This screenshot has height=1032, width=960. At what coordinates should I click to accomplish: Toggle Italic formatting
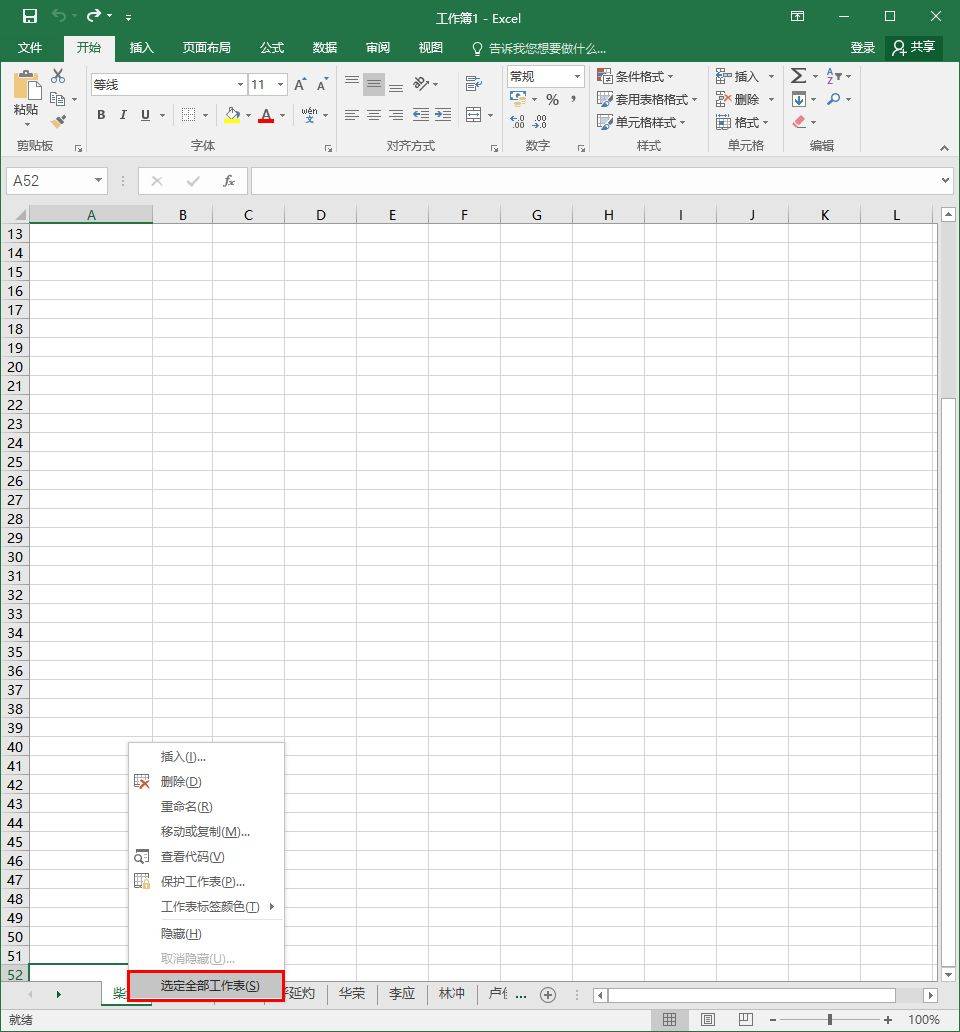click(x=123, y=115)
